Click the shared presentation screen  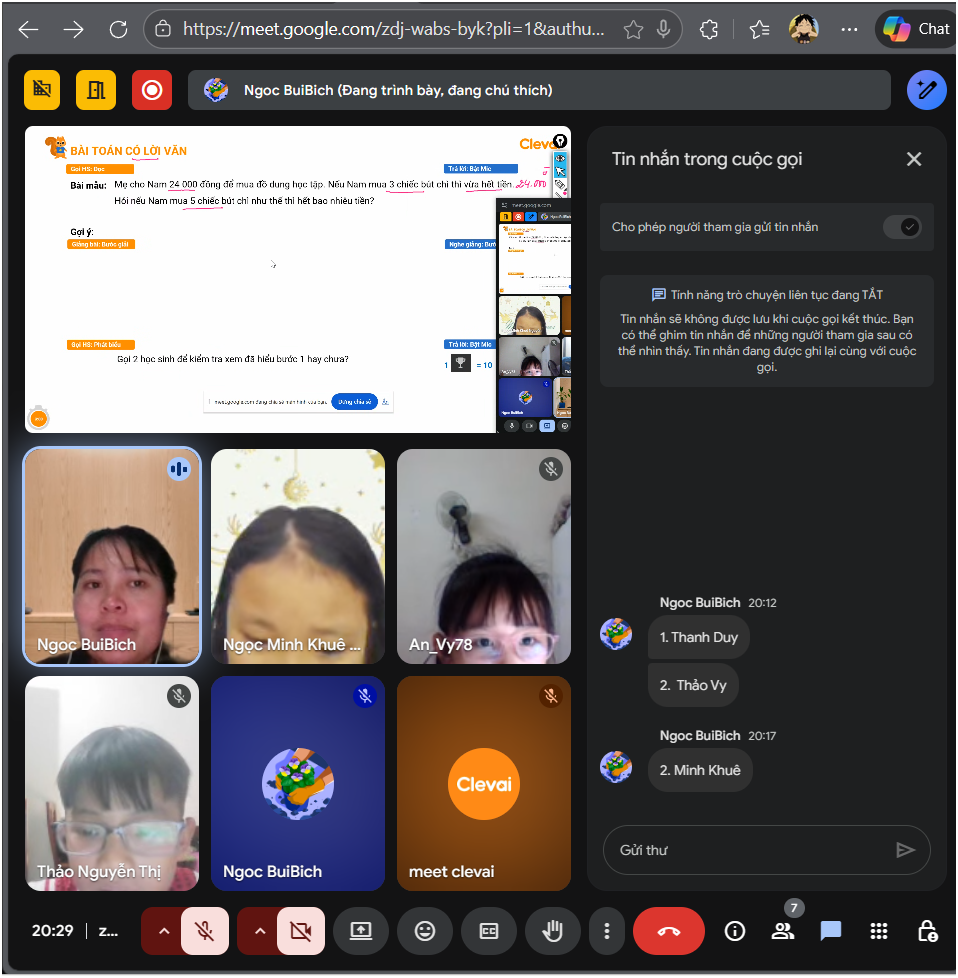tap(298, 279)
